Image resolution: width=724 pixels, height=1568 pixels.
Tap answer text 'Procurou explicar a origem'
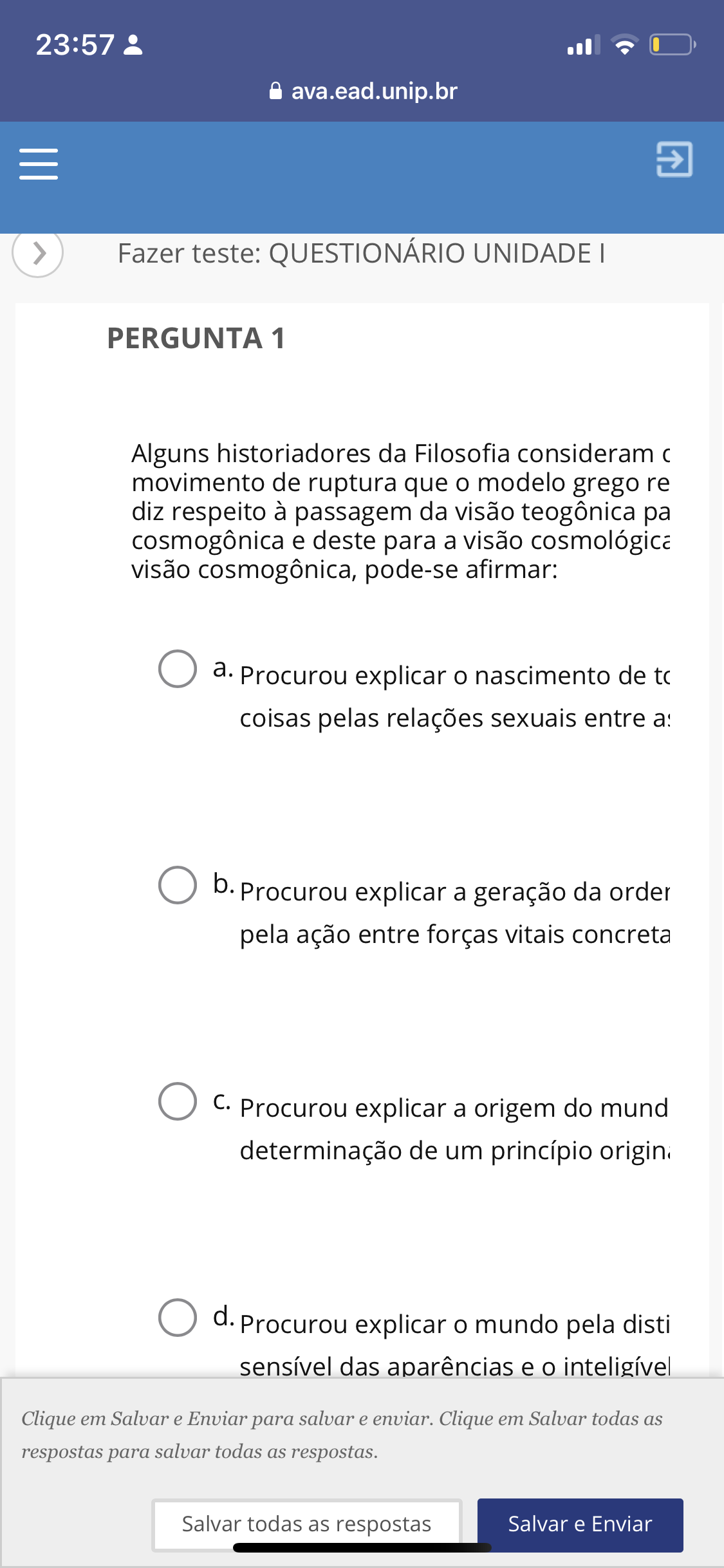point(454,1129)
